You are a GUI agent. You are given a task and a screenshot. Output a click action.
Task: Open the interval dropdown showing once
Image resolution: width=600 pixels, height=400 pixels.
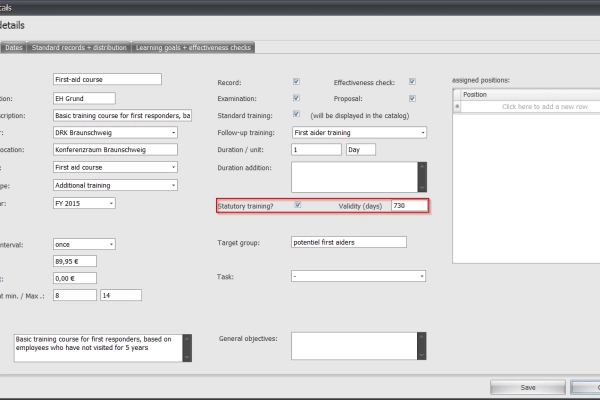pos(110,243)
